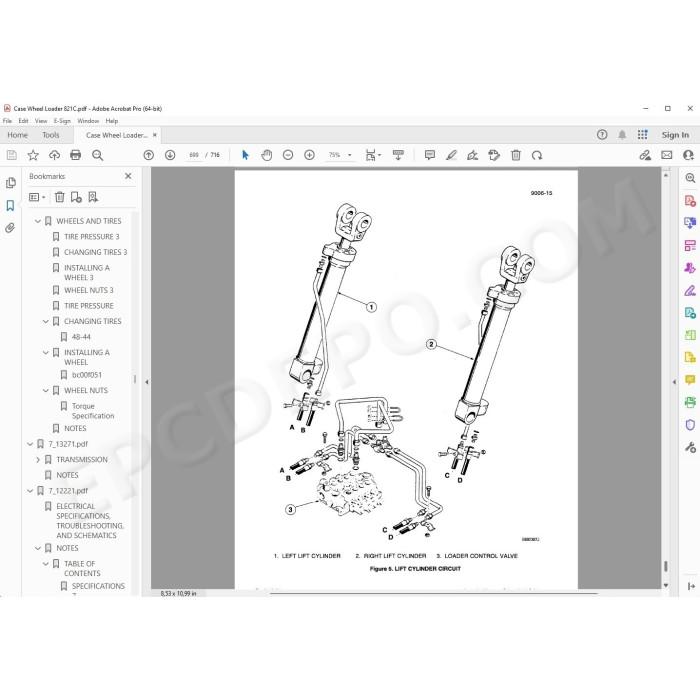Print the document with the printer icon
Image resolution: width=700 pixels, height=700 pixels.
click(x=75, y=155)
